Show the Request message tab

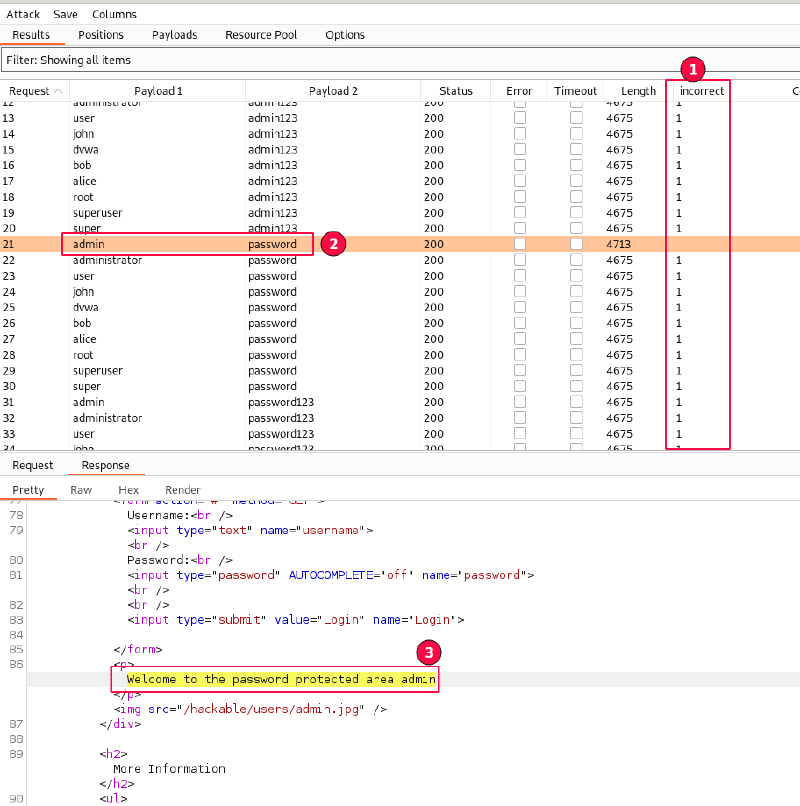coord(33,465)
